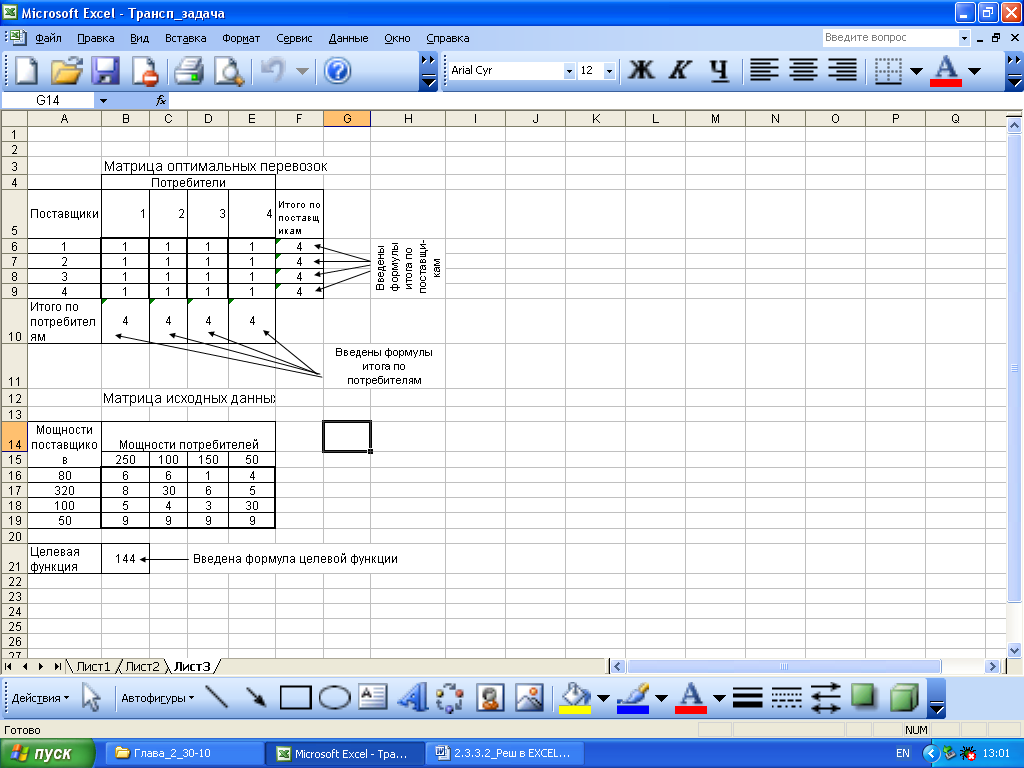Insert a text box
This screenshot has height=768, width=1024.
(373, 697)
